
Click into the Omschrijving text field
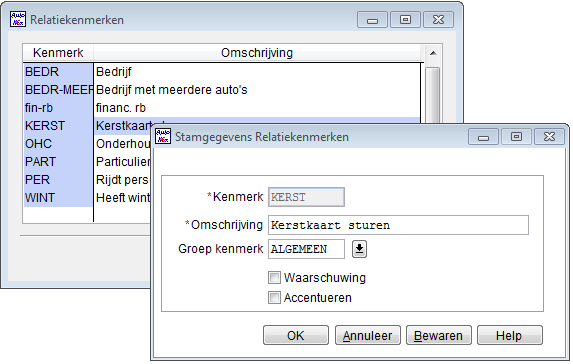(x=398, y=225)
